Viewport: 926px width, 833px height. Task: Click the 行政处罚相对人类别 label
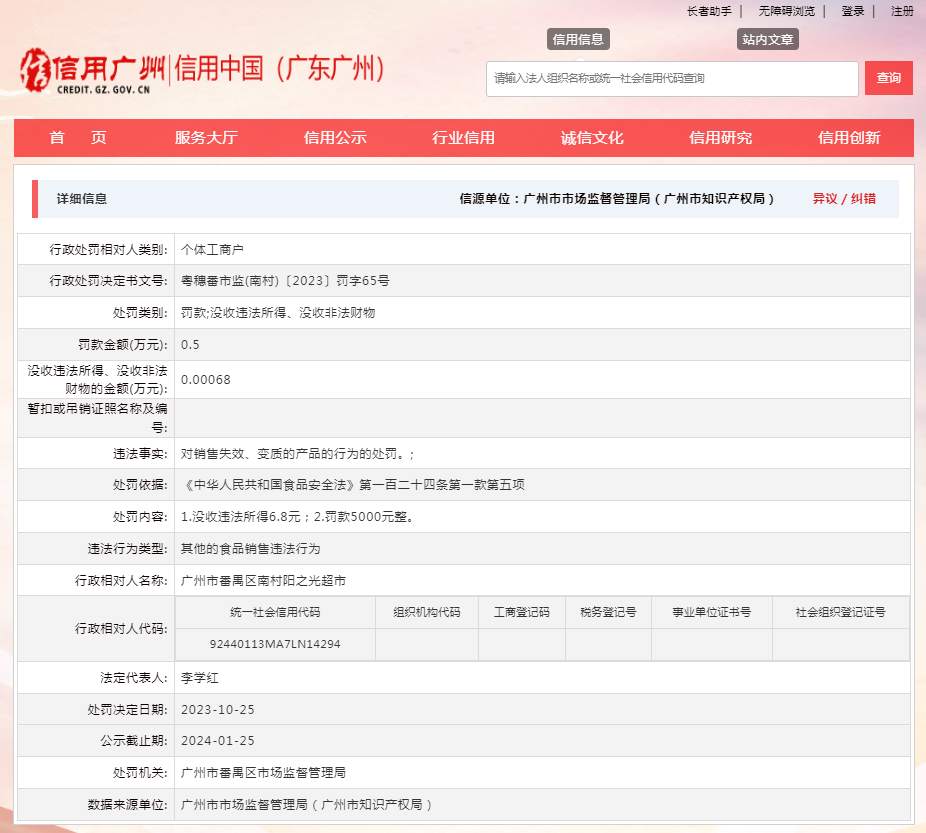tap(108, 250)
